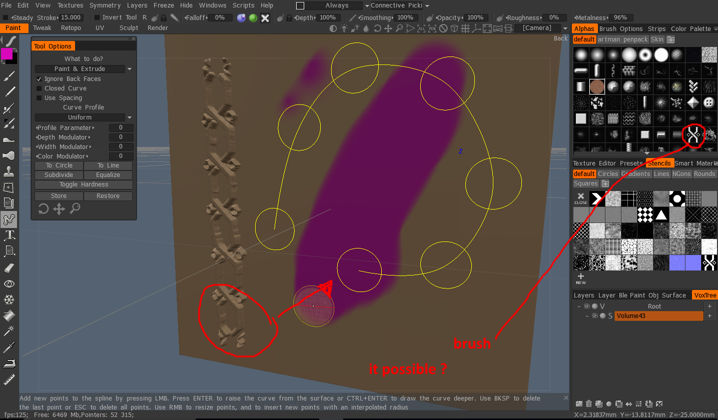Enable the Closed Curve checkbox
The height and width of the screenshot is (420, 718).
tap(40, 88)
